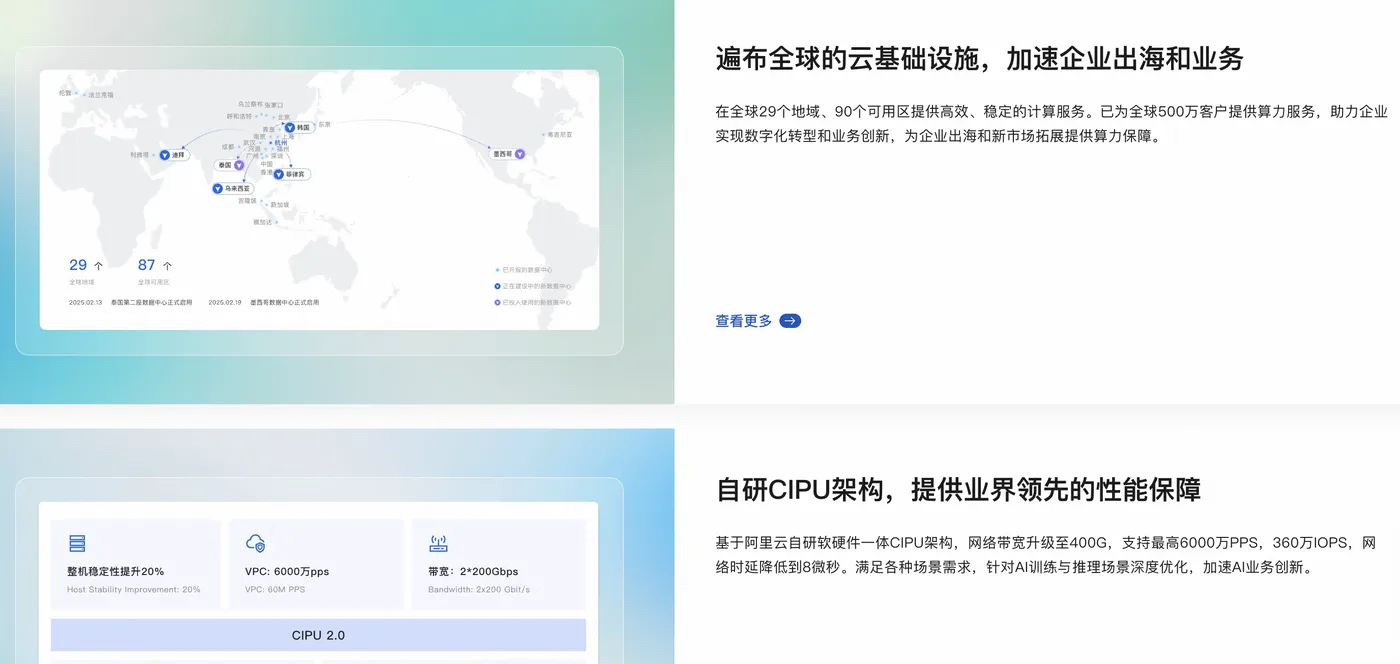Click the server stack icon above 整机稳定性提升20%
This screenshot has width=1400, height=664.
77,543
